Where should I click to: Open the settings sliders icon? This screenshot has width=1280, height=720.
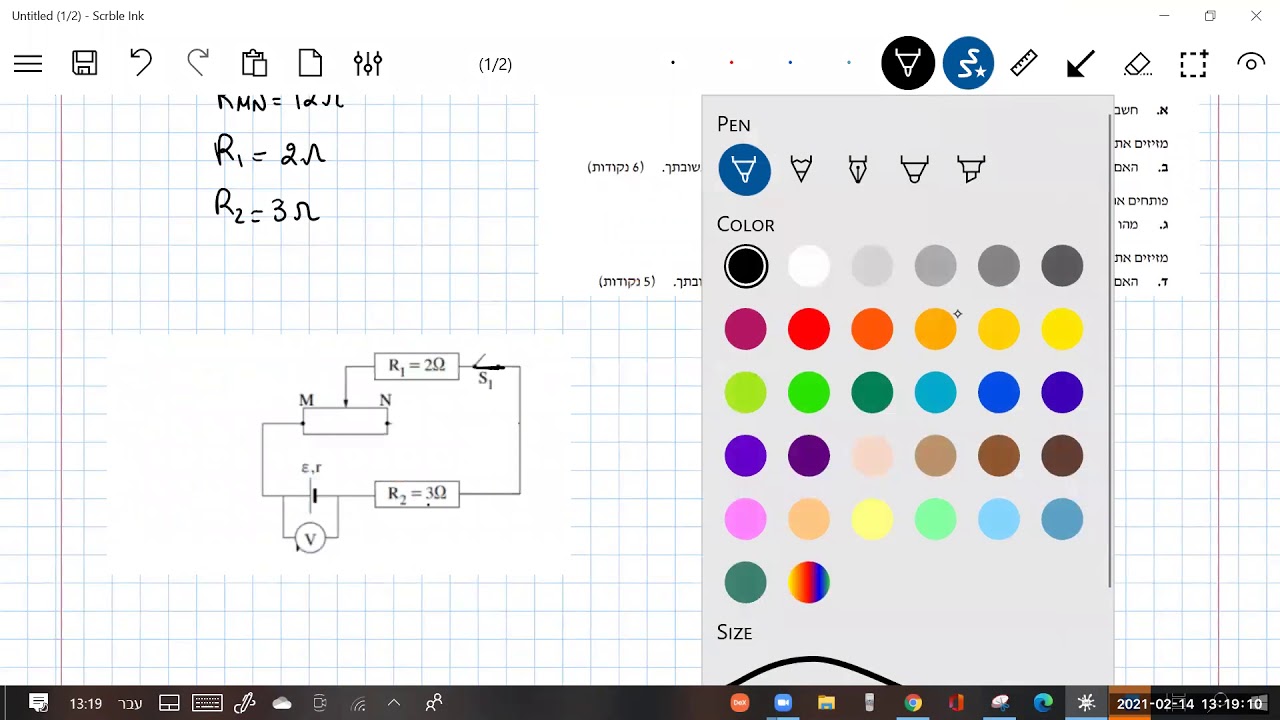[x=368, y=64]
